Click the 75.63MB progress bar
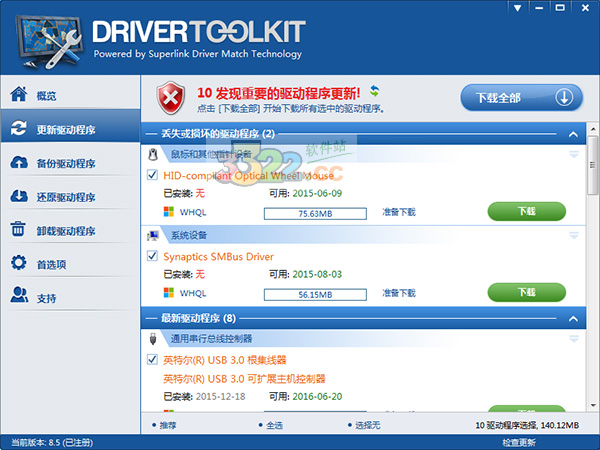 click(x=315, y=214)
